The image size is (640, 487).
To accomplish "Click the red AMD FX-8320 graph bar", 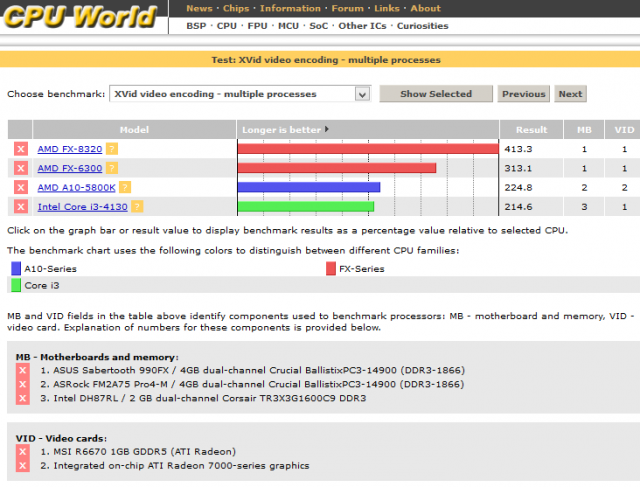I will [368, 149].
